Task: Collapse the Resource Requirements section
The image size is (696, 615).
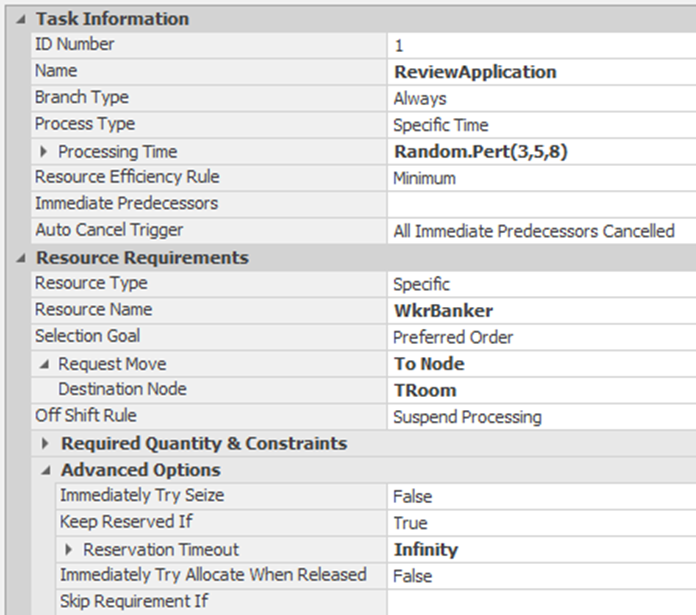Action: tap(20, 258)
